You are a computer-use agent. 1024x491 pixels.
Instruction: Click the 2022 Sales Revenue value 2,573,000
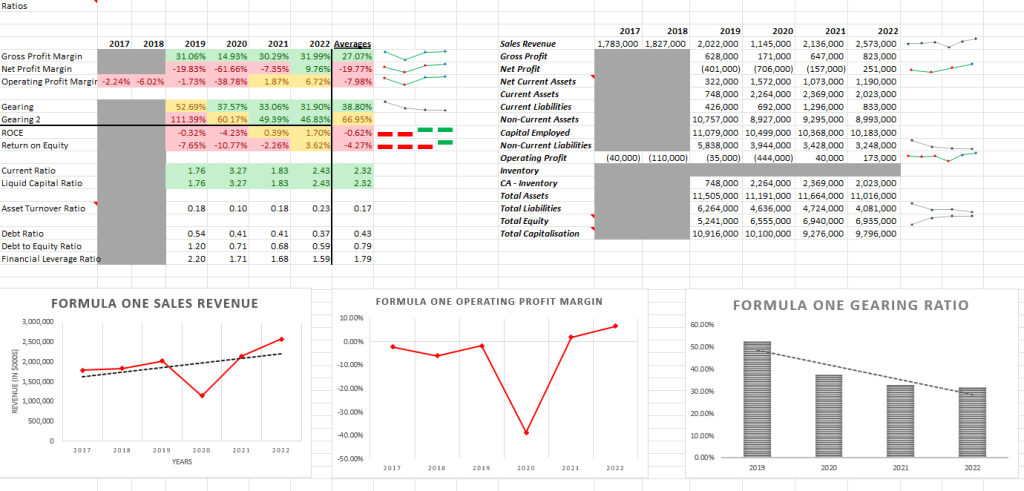pyautogui.click(x=875, y=44)
